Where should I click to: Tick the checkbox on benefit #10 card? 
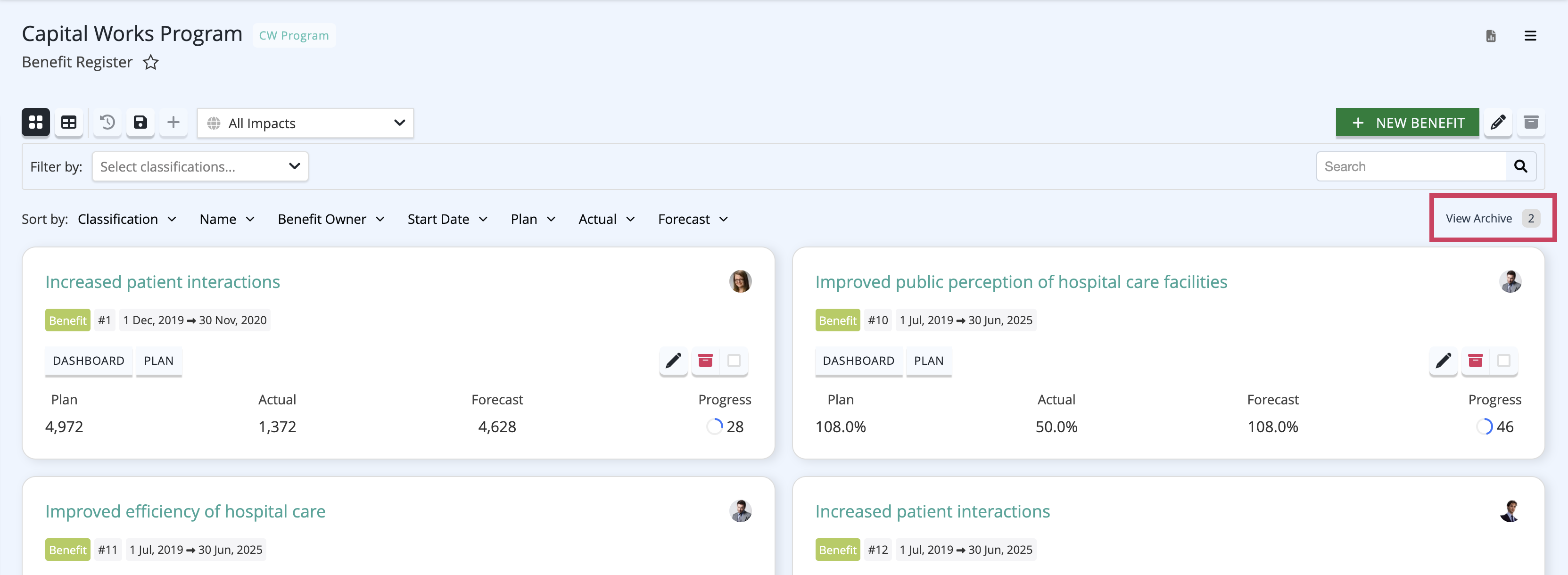click(1504, 361)
